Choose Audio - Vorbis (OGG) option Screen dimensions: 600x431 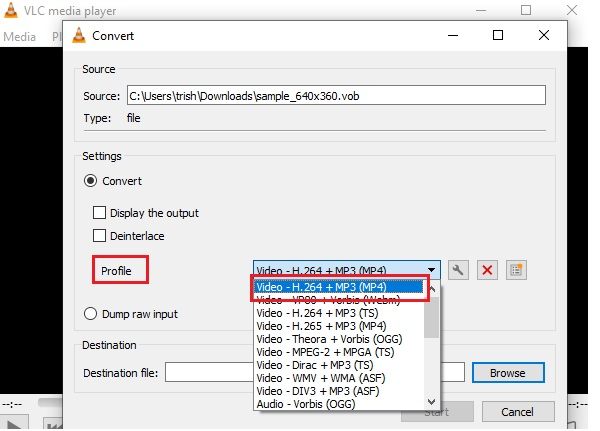click(339, 404)
